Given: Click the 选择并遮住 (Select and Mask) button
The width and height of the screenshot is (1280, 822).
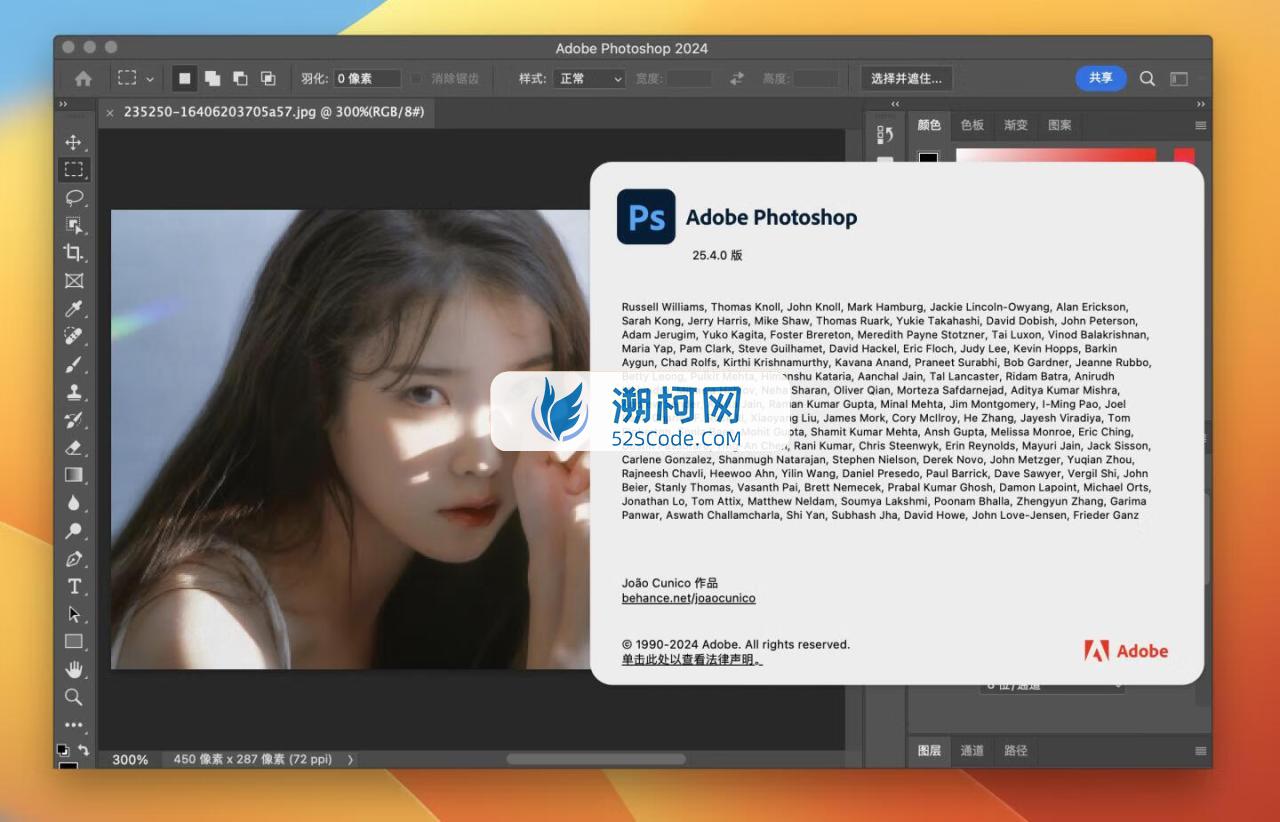Looking at the screenshot, I should pyautogui.click(x=906, y=78).
